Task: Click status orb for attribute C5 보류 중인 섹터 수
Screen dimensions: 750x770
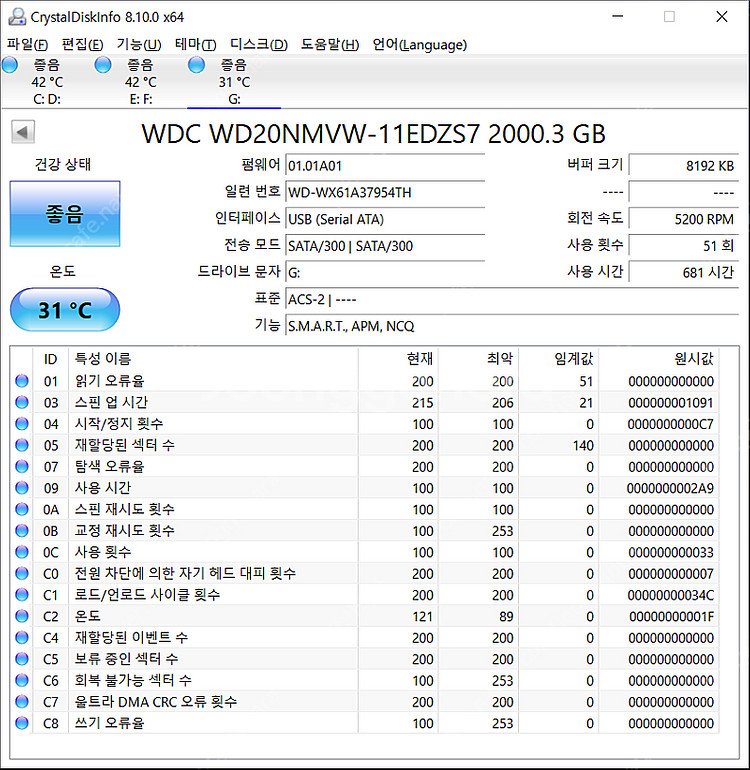Action: click(22, 659)
